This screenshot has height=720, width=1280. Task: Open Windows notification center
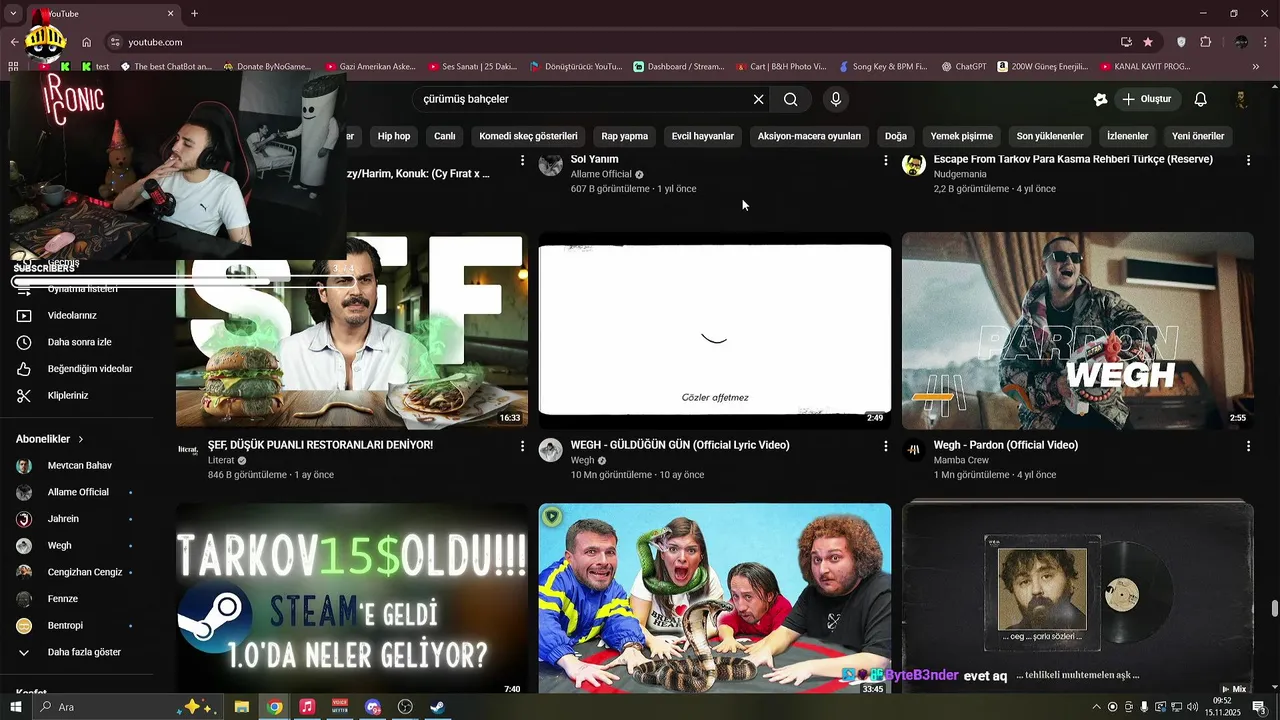[1260, 707]
